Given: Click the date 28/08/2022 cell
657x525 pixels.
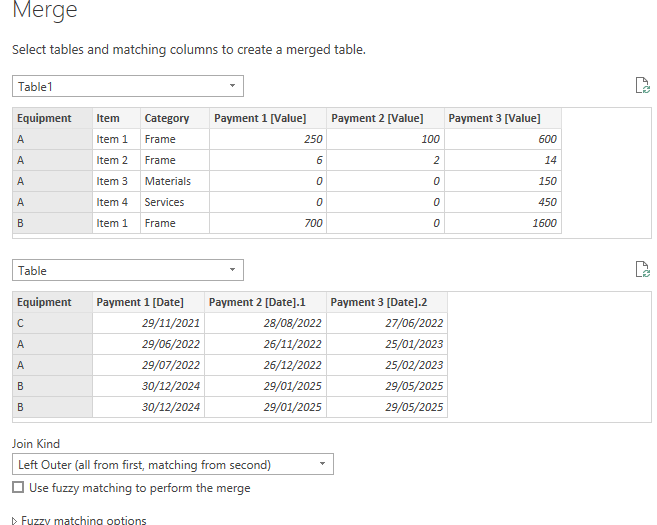Looking at the screenshot, I should point(265,323).
